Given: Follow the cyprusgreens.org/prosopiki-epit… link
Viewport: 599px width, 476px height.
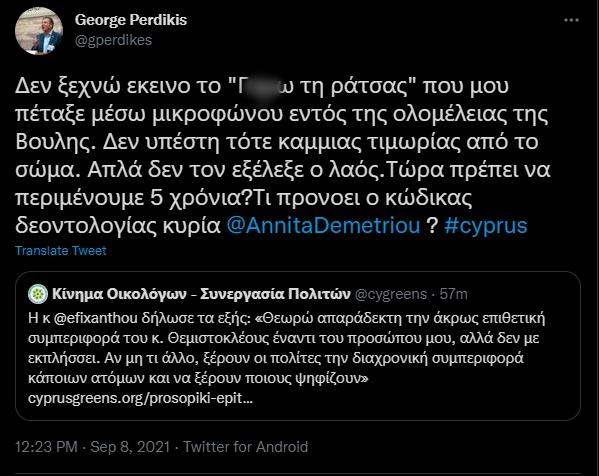Looking at the screenshot, I should [x=140, y=398].
